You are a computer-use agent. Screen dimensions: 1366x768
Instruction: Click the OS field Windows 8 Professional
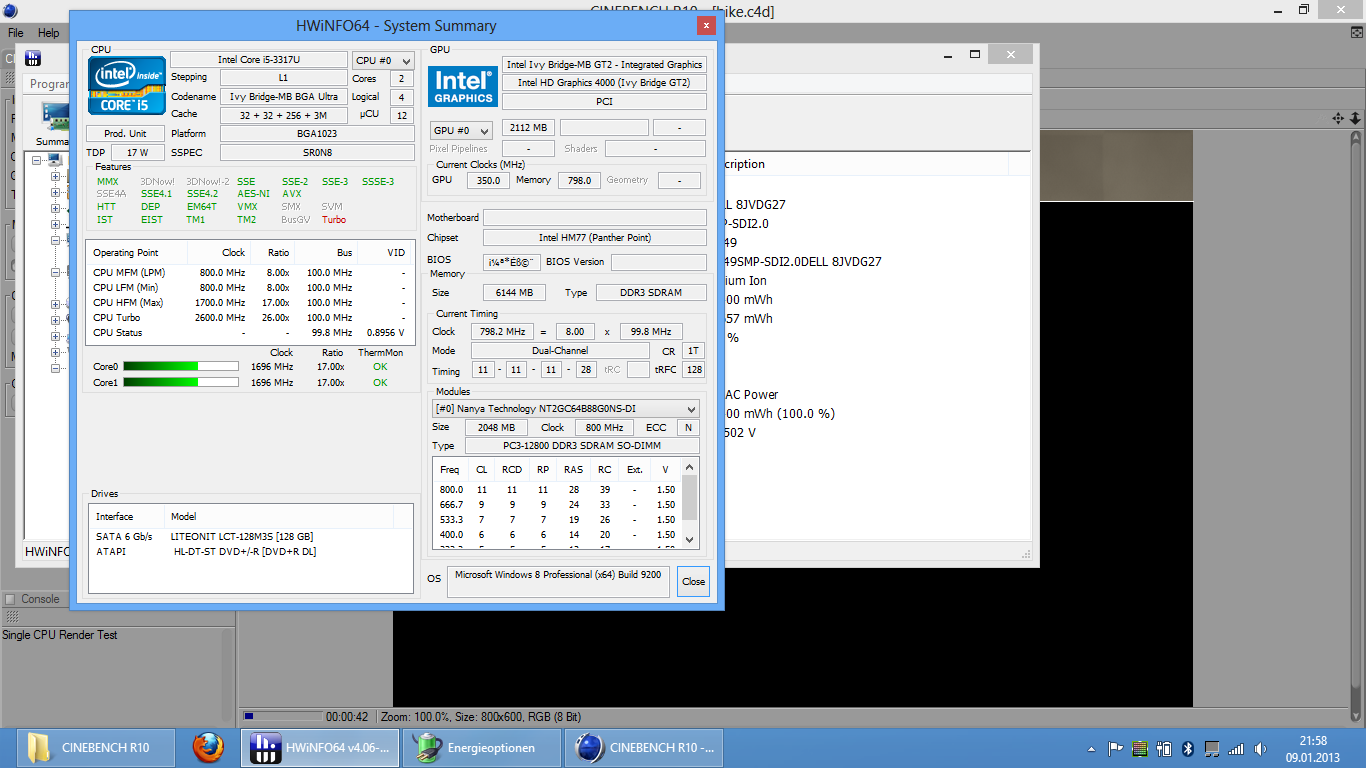tap(560, 581)
